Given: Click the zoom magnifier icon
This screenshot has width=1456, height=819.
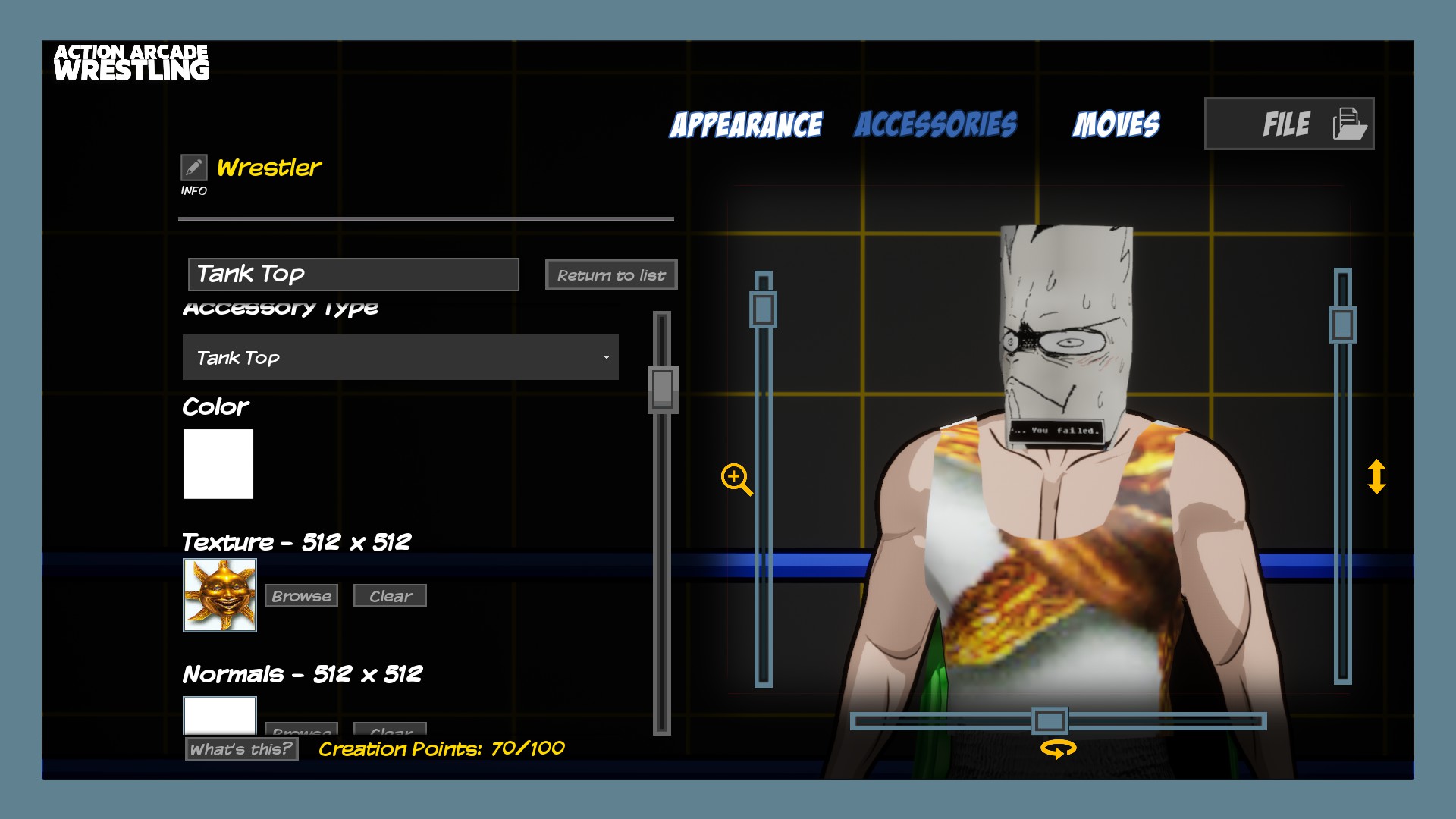Looking at the screenshot, I should pyautogui.click(x=736, y=479).
